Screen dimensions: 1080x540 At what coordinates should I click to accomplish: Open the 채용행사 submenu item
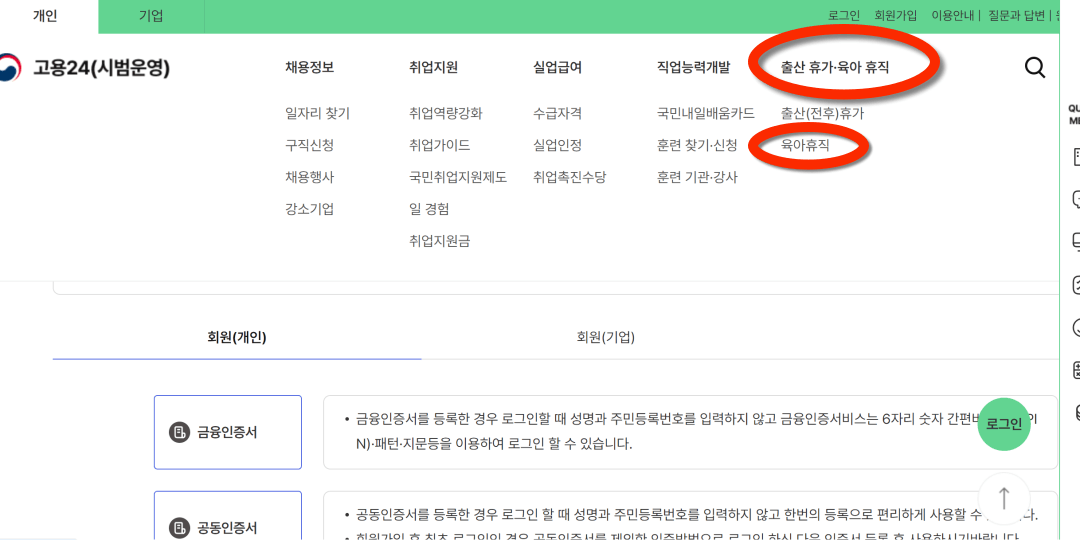[309, 178]
